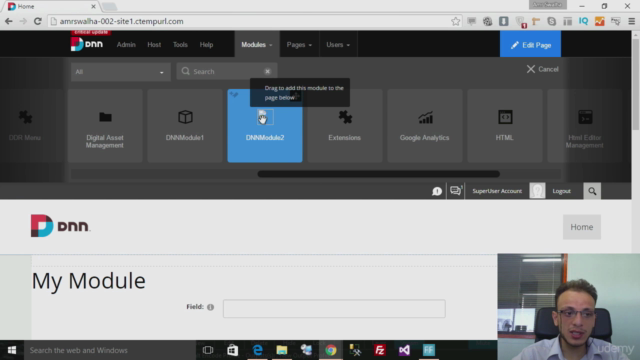The height and width of the screenshot is (360, 640).
Task: Open the Chrome menu button
Action: point(631,21)
